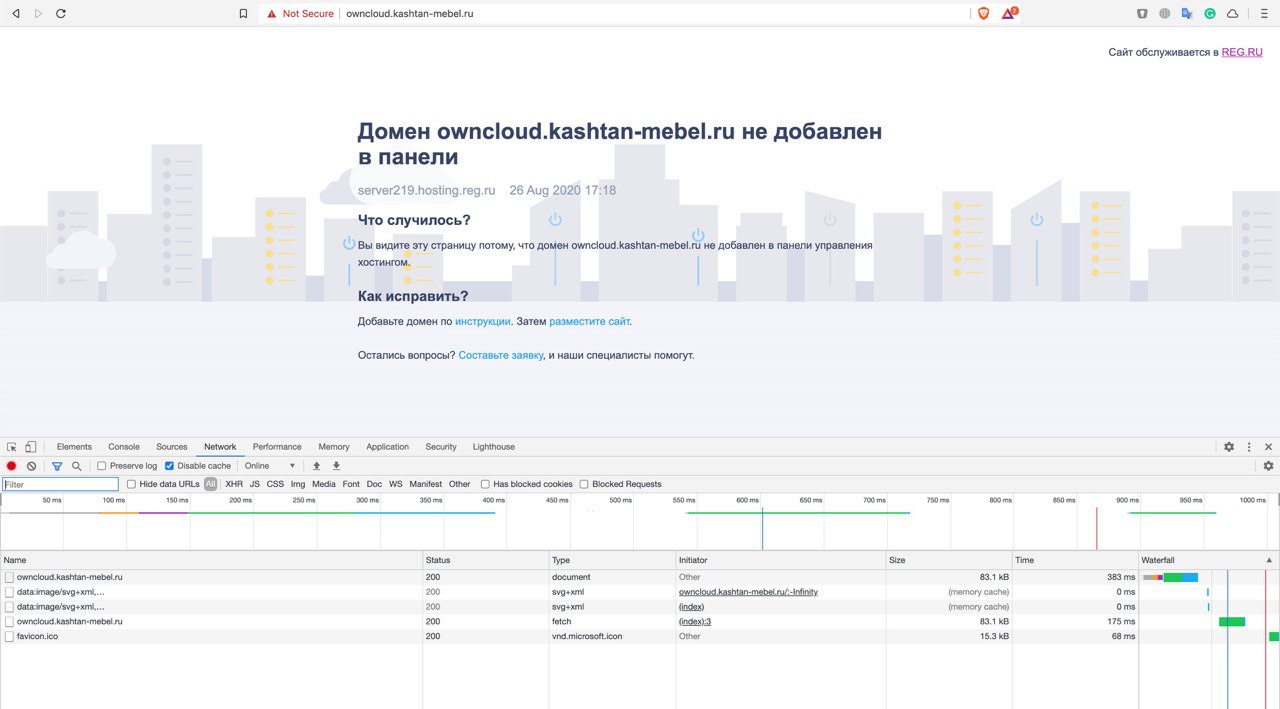This screenshot has width=1280, height=709.
Task: Open initiator link owncloud.kashtan-mebel.ru/:-Infinity
Action: 748,592
